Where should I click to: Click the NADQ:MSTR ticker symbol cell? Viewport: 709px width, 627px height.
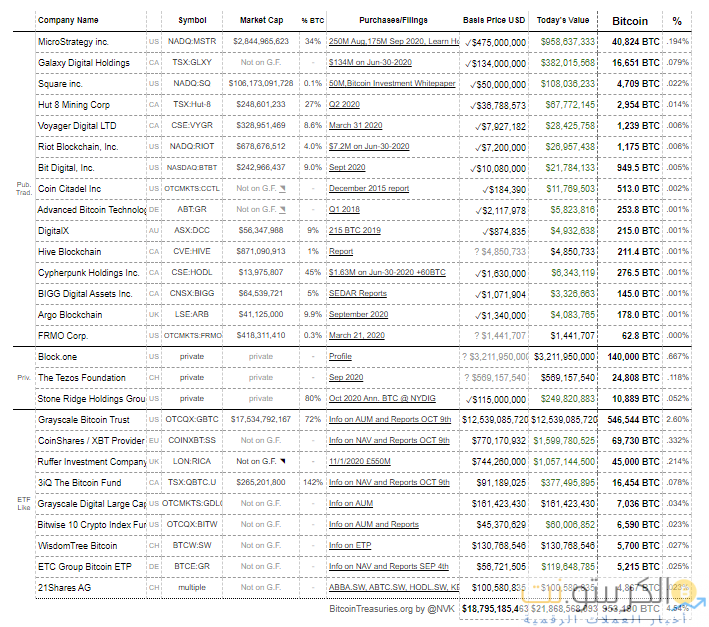(191, 42)
